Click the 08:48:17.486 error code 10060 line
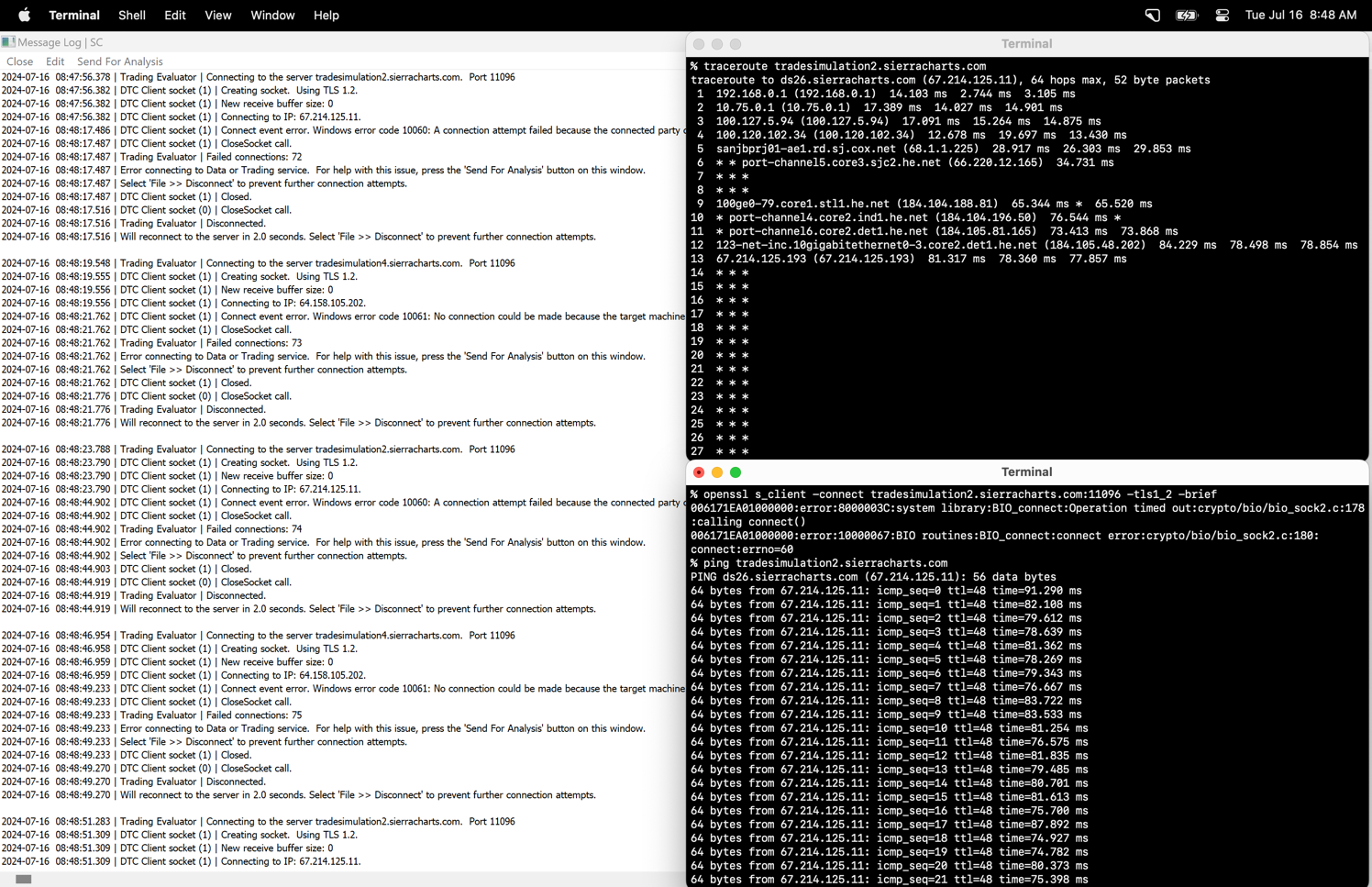This screenshot has width=1372, height=887. [x=343, y=130]
